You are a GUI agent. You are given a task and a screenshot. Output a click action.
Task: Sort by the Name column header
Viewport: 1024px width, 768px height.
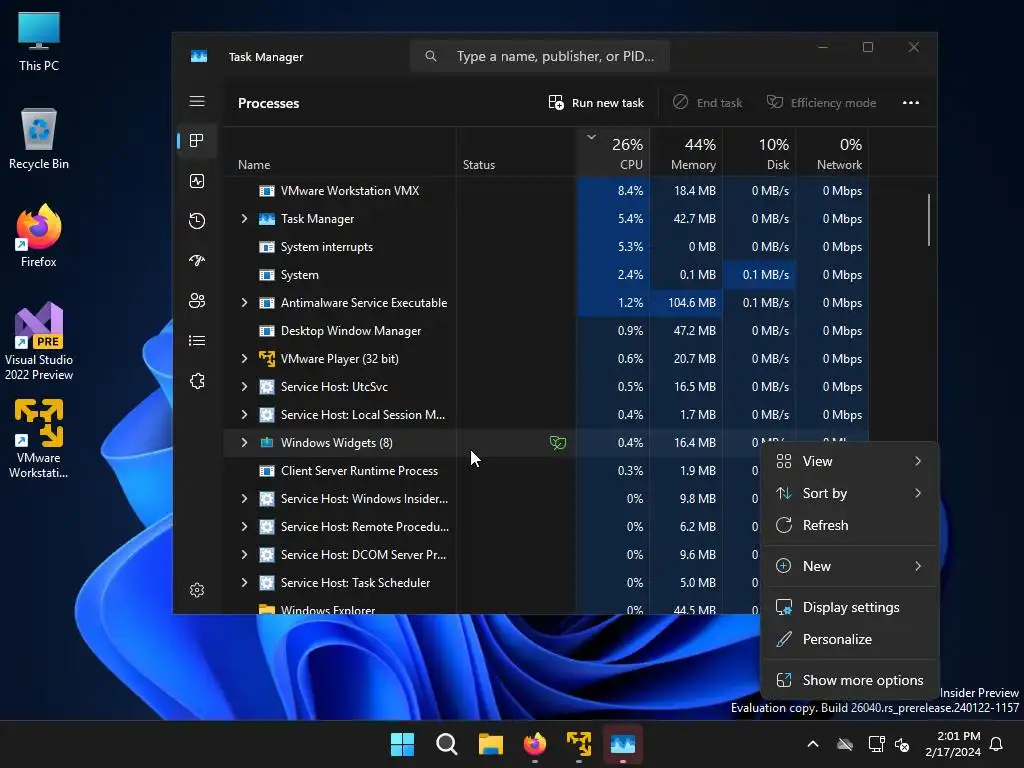tap(340, 153)
